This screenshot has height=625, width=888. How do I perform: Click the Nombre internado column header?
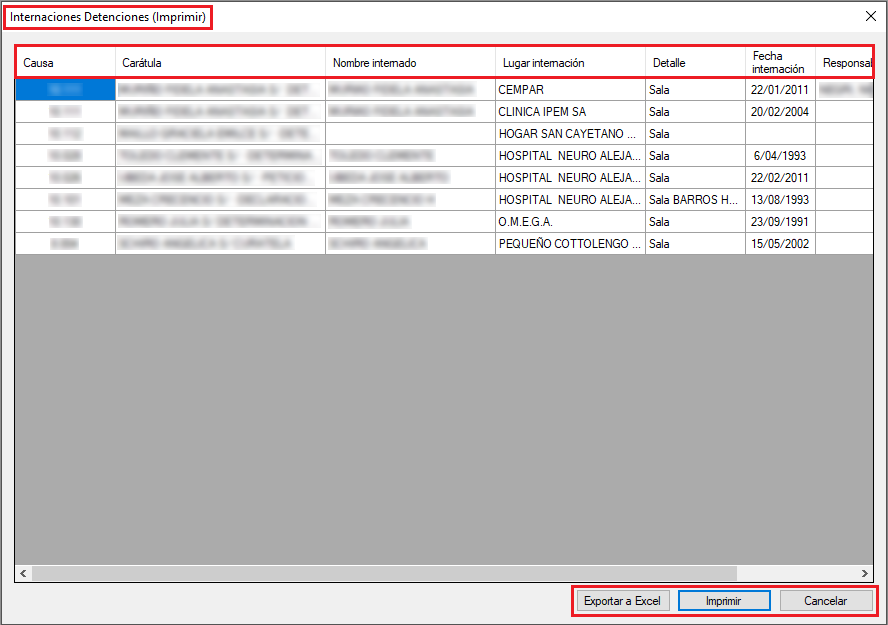(x=410, y=63)
